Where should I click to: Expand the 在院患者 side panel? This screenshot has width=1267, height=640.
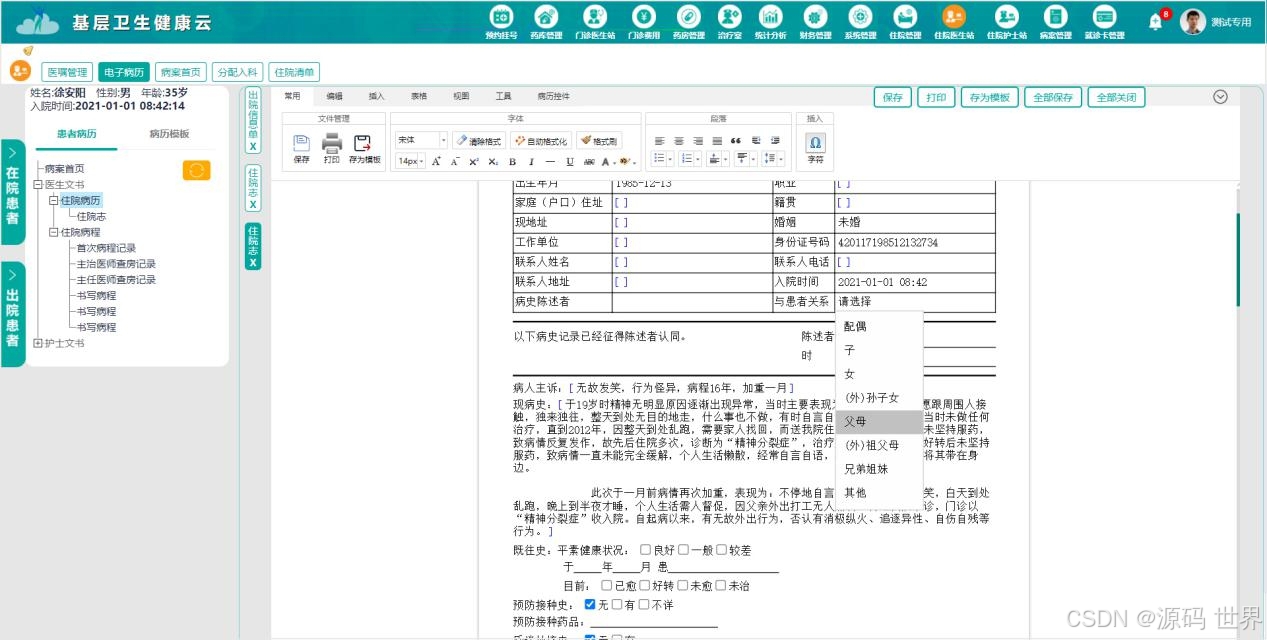12,191
